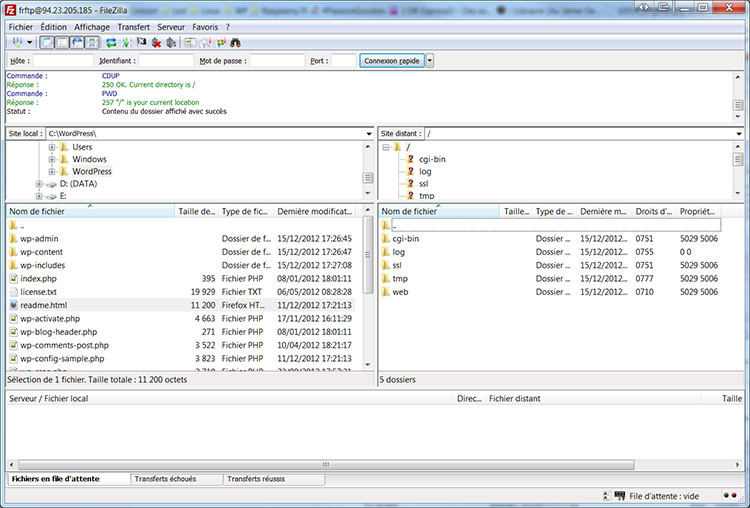Image resolution: width=750 pixels, height=508 pixels.
Task: Click the synchronized browsing toolbar icon
Action: (x=221, y=42)
